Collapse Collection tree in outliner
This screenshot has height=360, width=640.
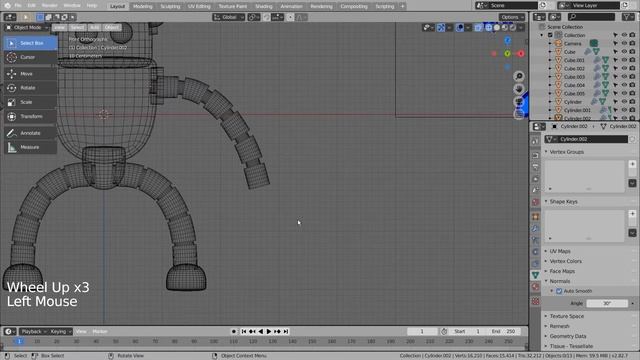coord(542,35)
